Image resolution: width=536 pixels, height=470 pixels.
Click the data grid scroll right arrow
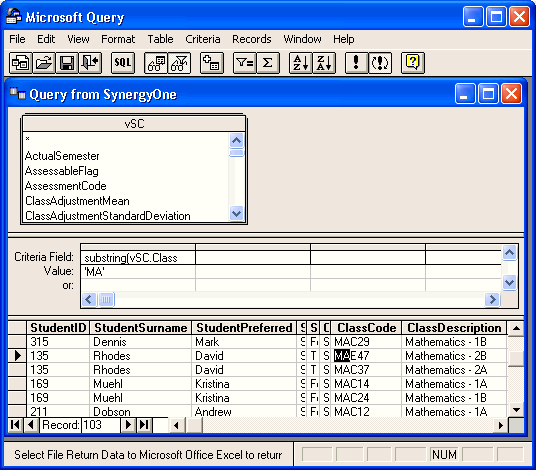501,425
